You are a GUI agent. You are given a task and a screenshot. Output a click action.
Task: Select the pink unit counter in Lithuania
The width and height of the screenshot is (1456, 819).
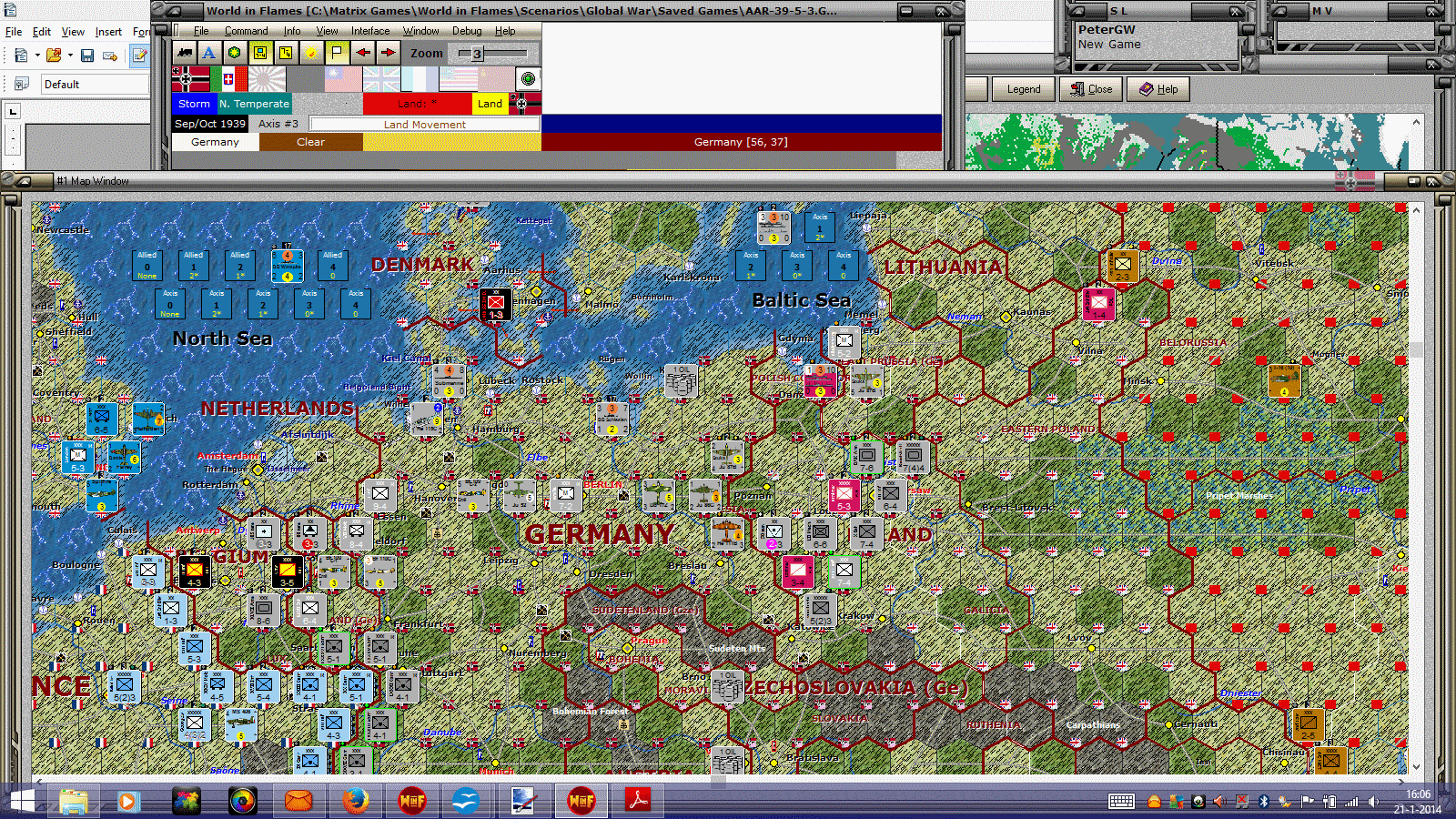(1099, 303)
